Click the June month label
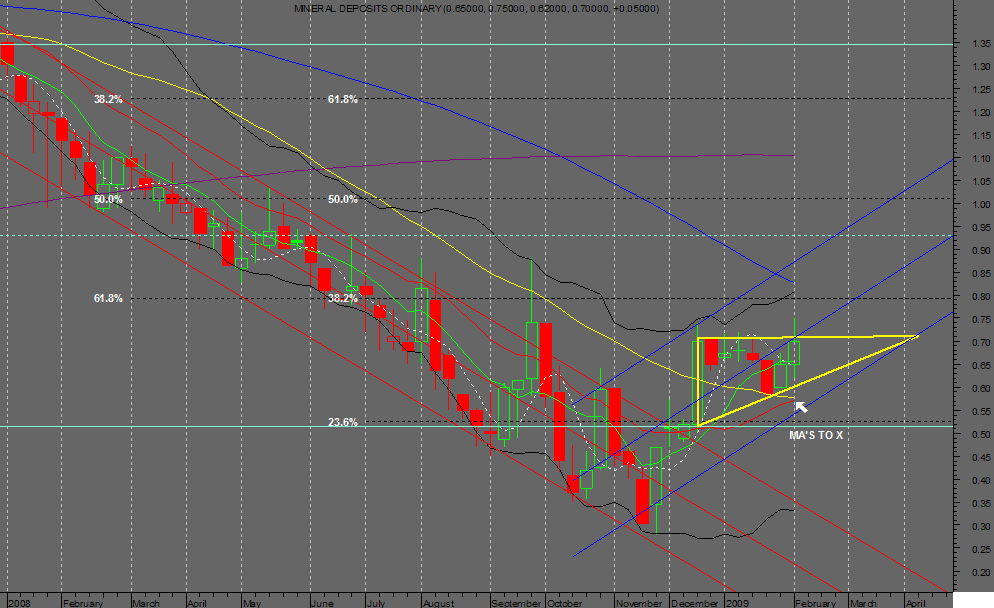This screenshot has width=994, height=608. point(323,603)
